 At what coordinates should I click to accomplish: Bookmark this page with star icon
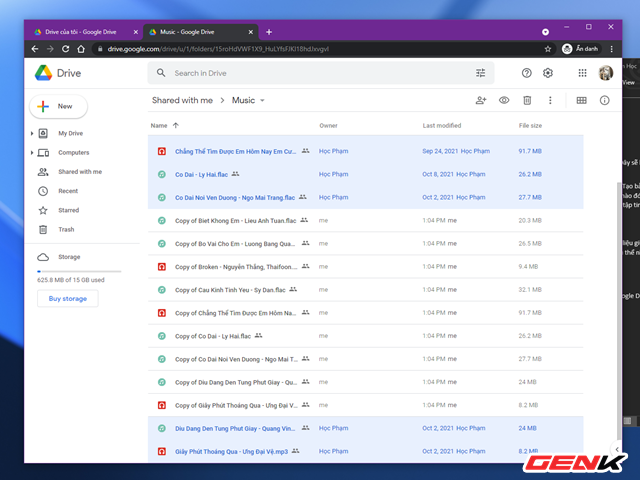[x=548, y=49]
